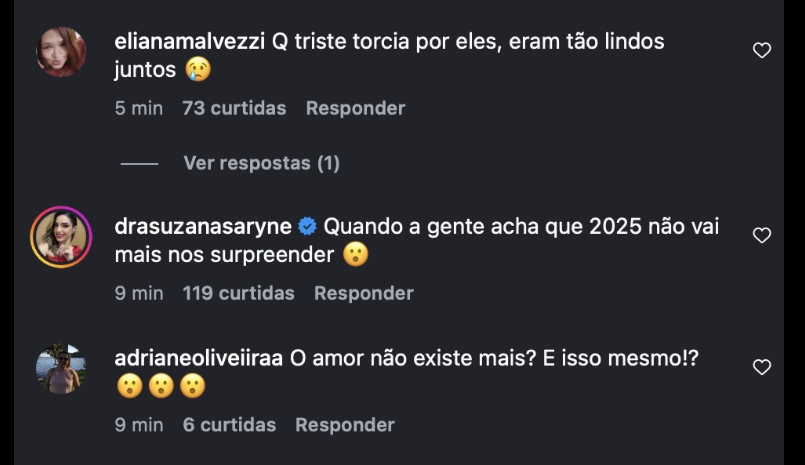This screenshot has height=465, width=805.
Task: Open adrianeoliveiiraa's profile picture
Action: point(61,369)
